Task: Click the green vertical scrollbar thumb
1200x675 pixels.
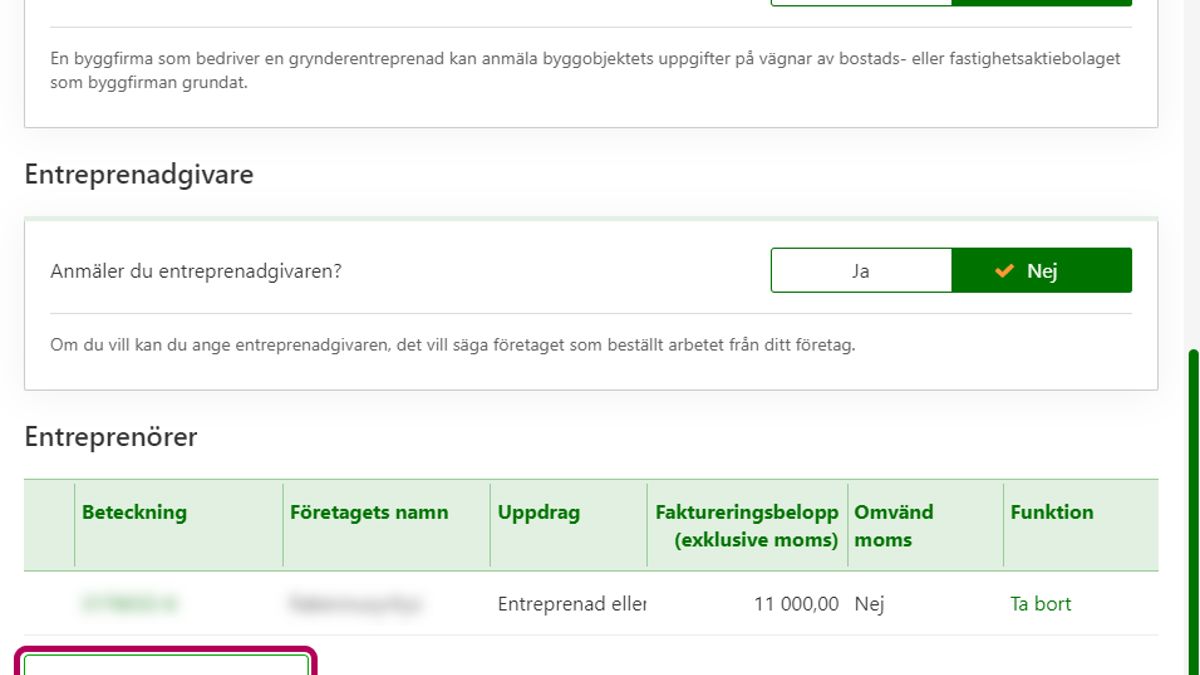Action: [x=1192, y=510]
